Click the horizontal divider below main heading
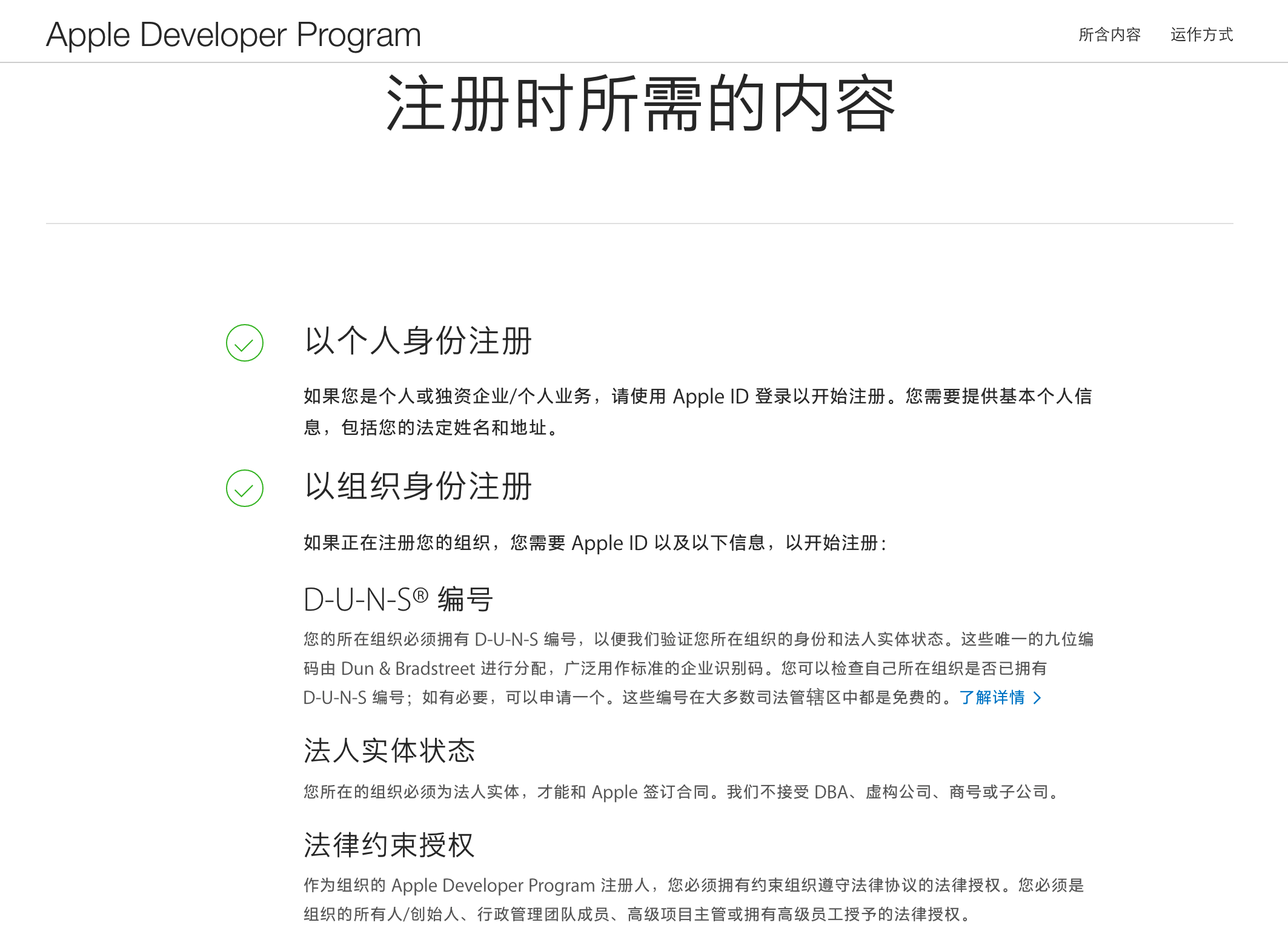Screen dimensions: 1288x951 639,224
